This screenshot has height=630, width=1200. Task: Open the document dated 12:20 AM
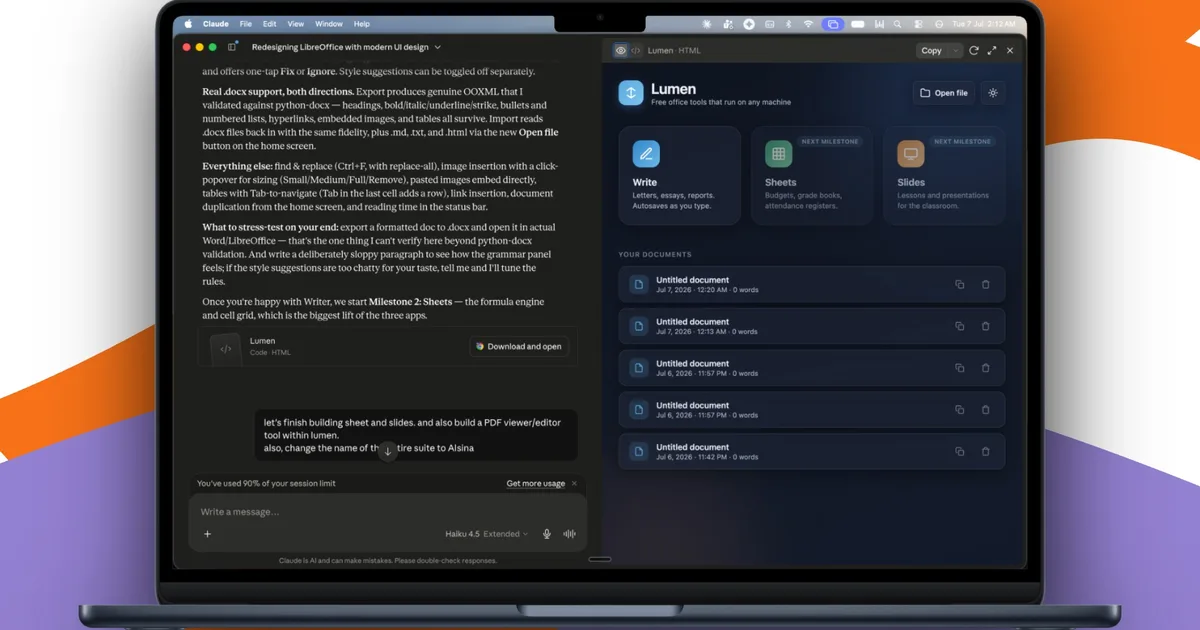tap(811, 284)
